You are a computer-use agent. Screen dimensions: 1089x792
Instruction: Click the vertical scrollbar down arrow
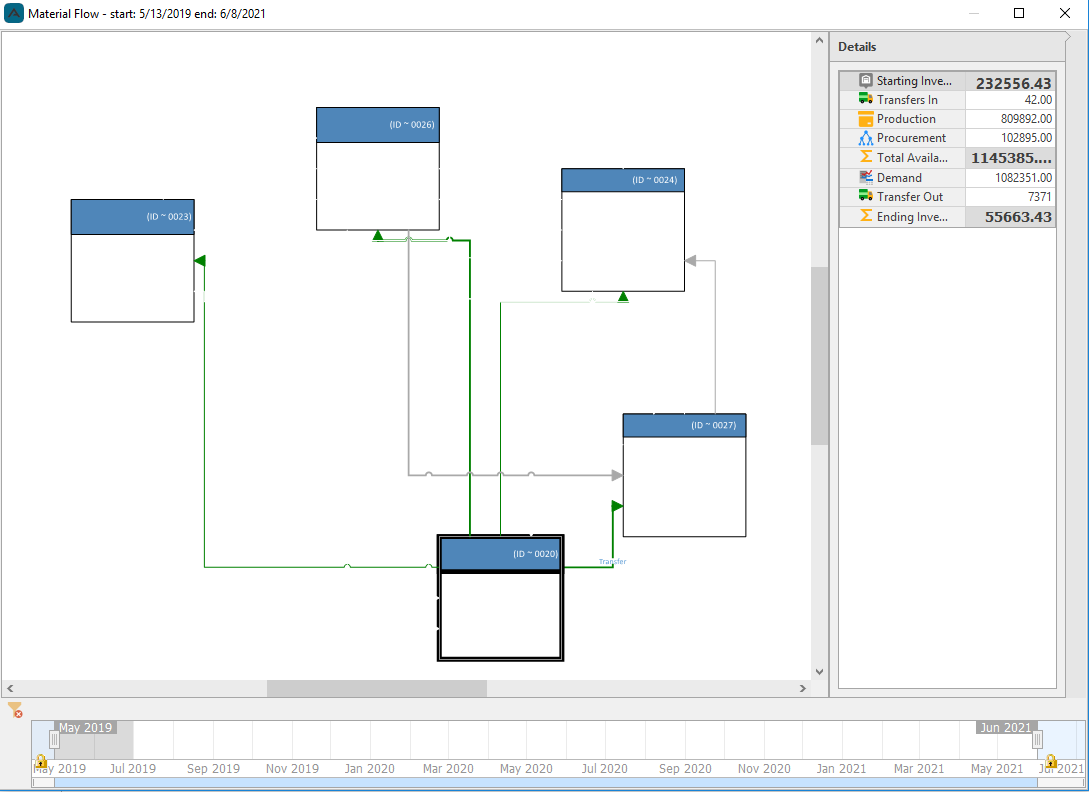pyautogui.click(x=820, y=672)
